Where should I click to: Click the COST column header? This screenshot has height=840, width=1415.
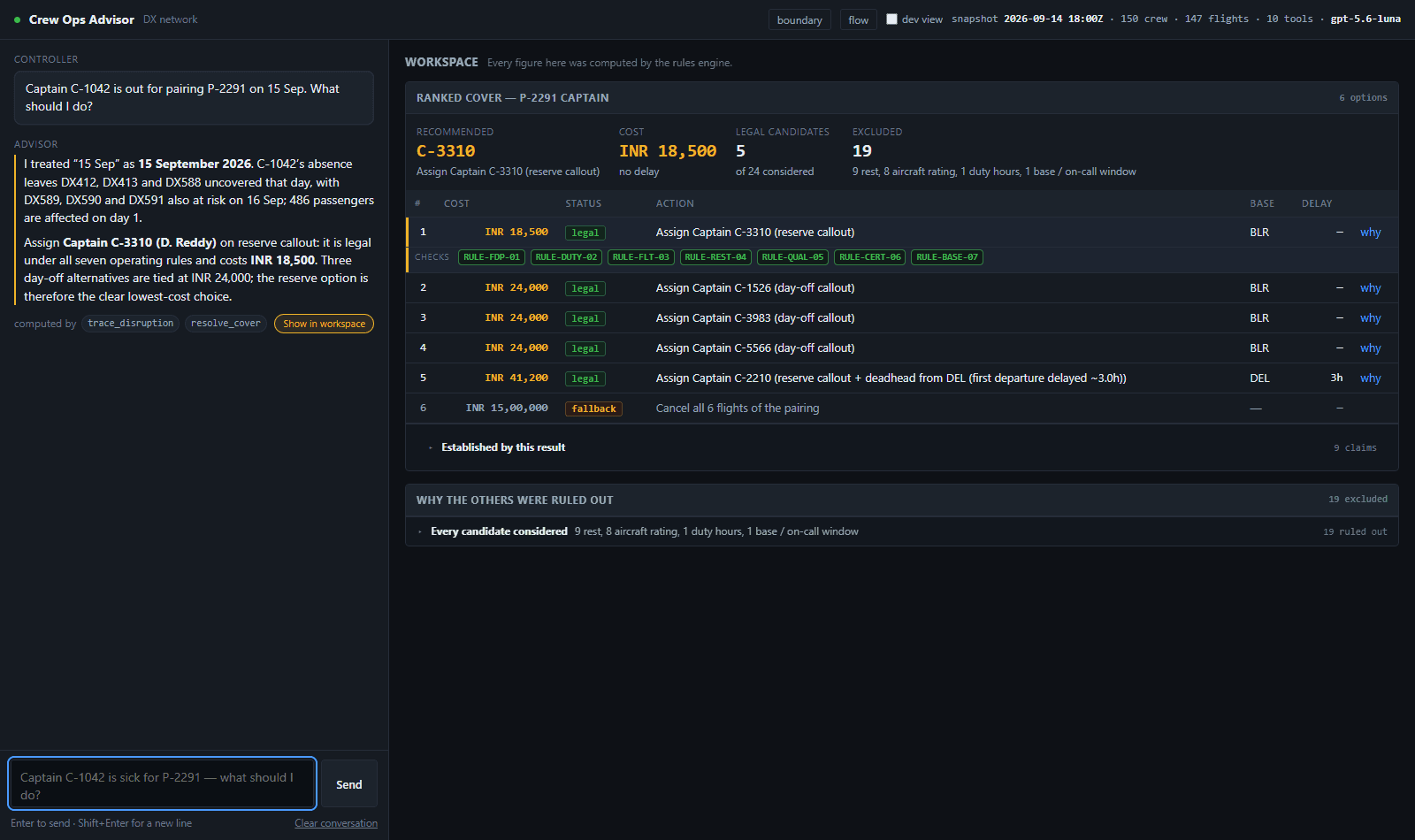(x=456, y=203)
